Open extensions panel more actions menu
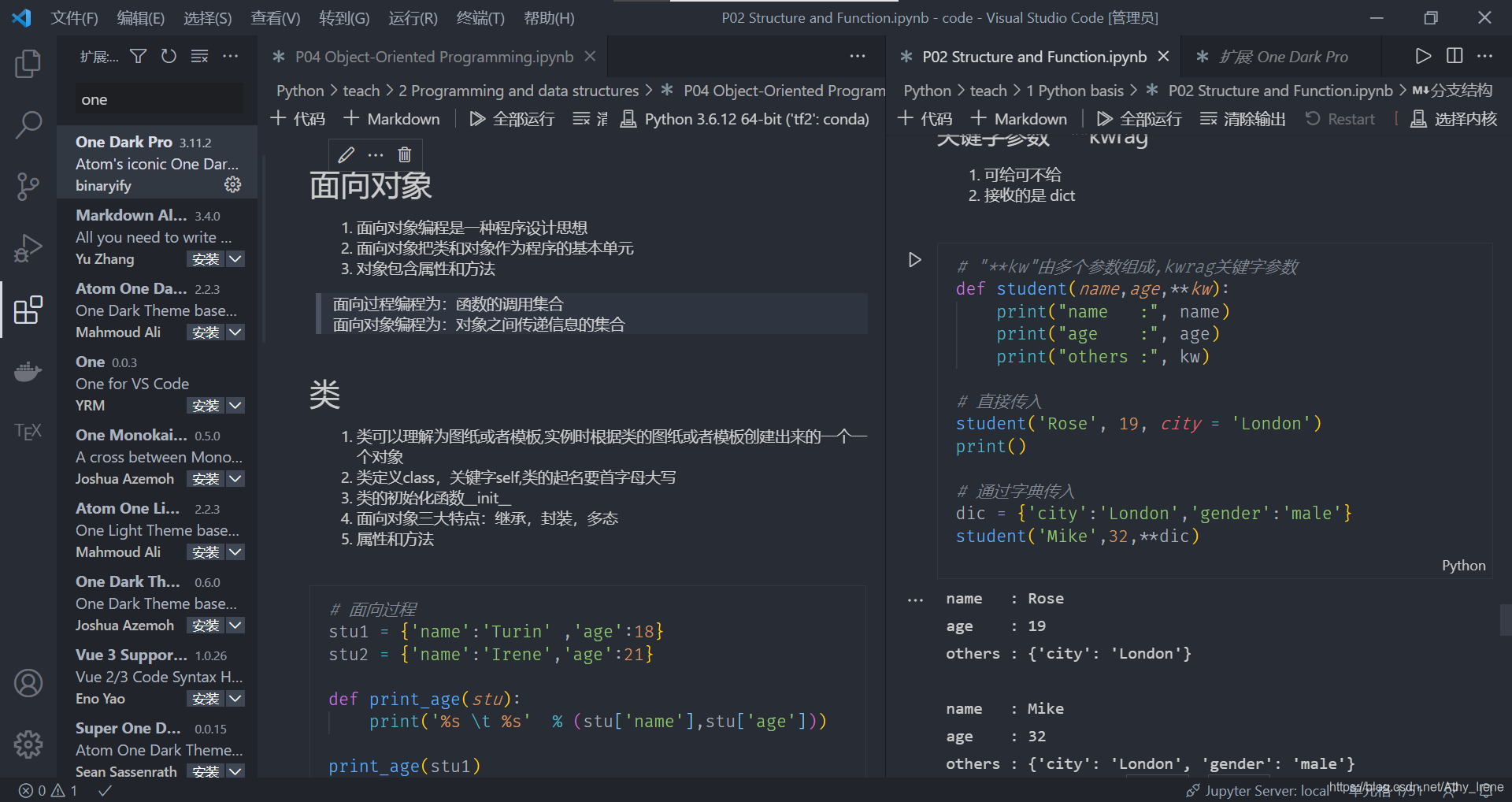Image resolution: width=1512 pixels, height=802 pixels. click(230, 56)
